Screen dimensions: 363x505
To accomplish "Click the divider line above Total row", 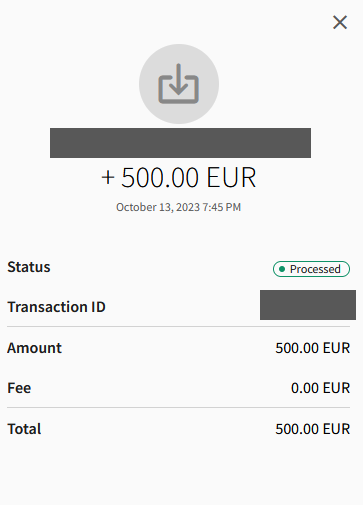I will coord(179,407).
